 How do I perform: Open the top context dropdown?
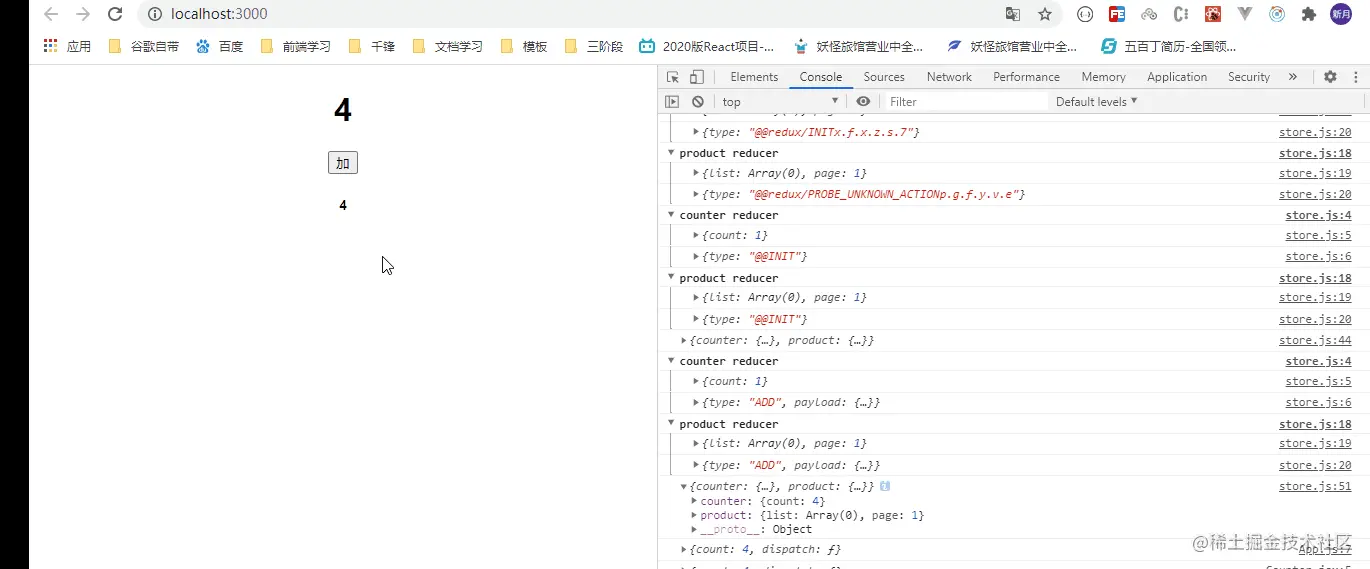(x=781, y=101)
